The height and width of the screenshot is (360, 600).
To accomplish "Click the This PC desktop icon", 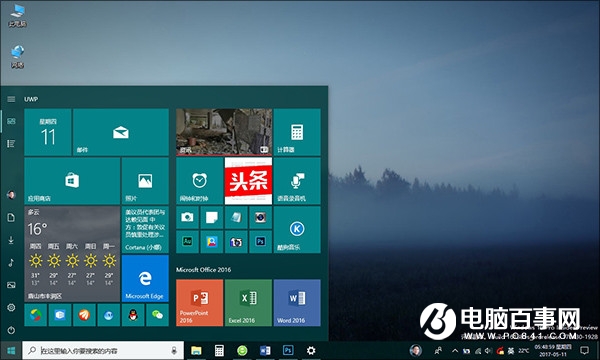I will point(18,16).
